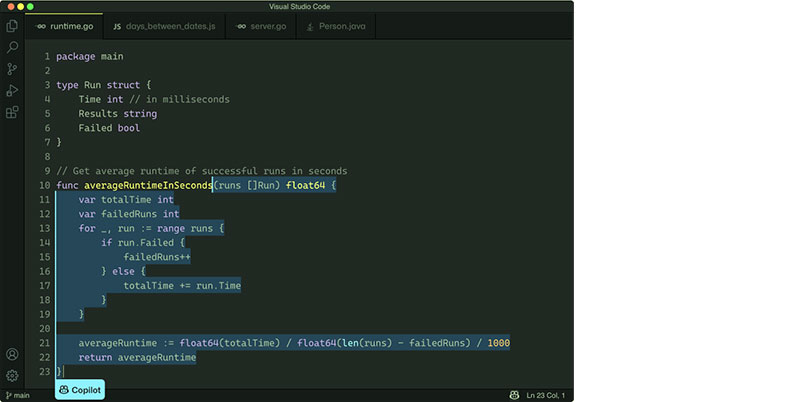Click the Go file icon on runtime.go tab
800x402 pixels.
pos(41,27)
